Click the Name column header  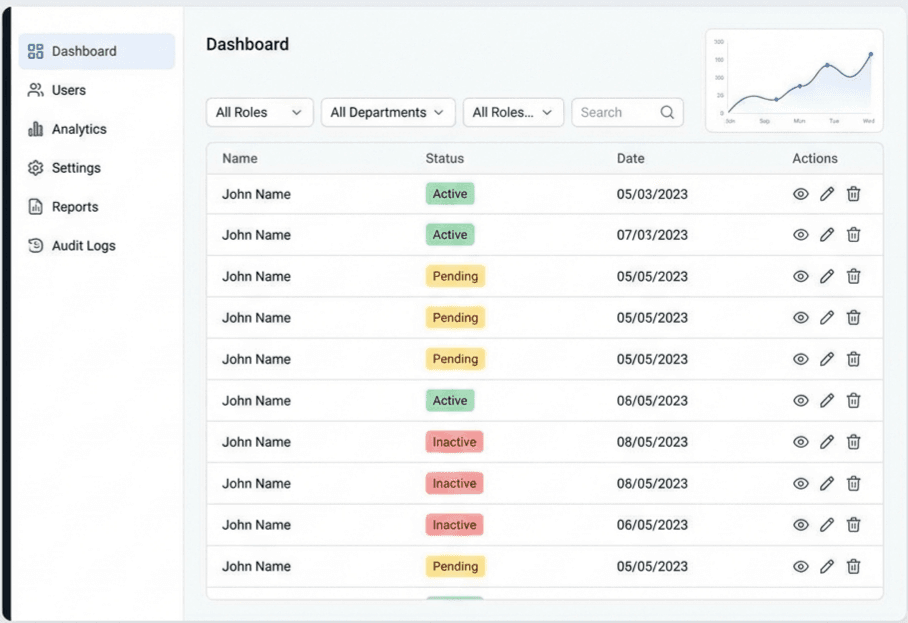click(239, 158)
